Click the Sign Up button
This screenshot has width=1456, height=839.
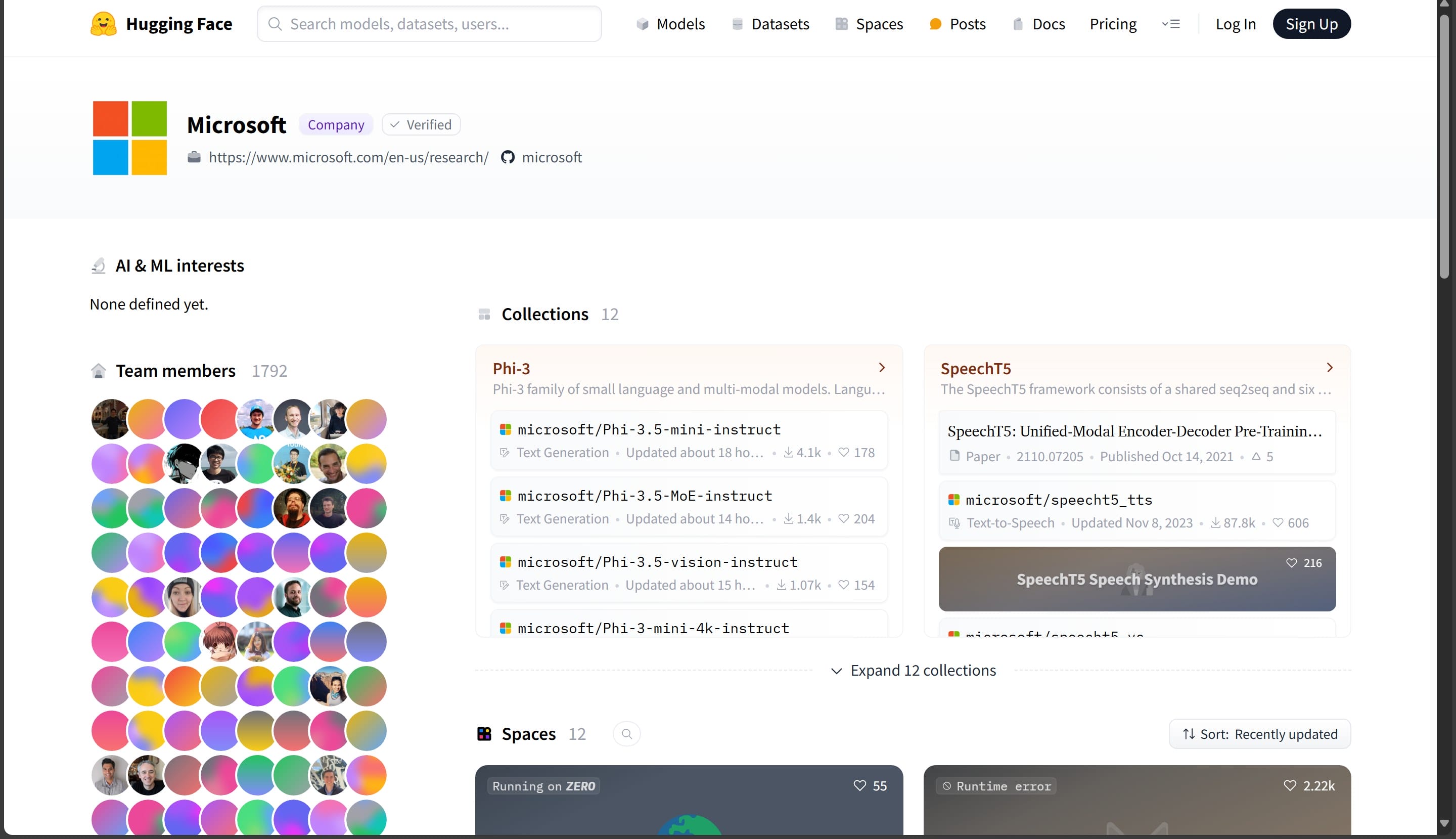[x=1311, y=24]
